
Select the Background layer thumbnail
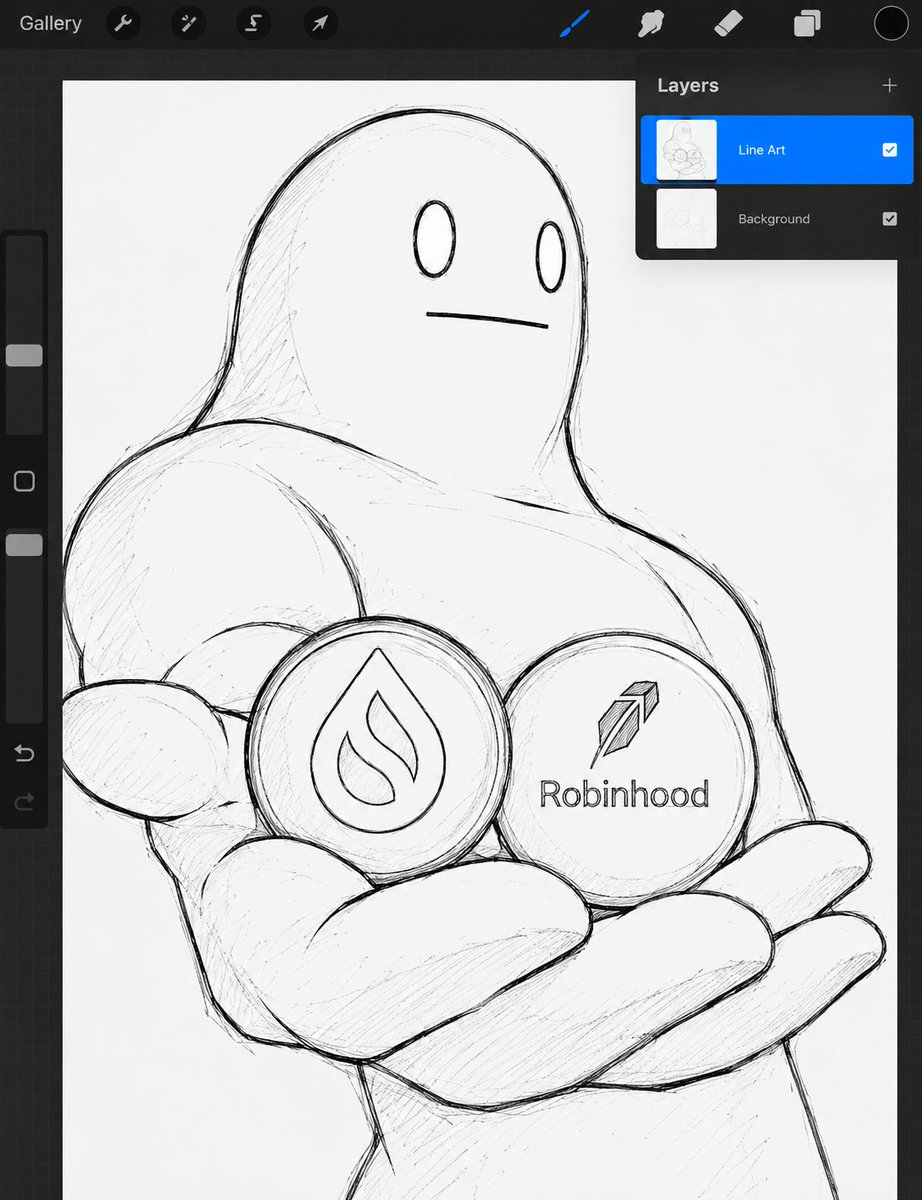(686, 219)
